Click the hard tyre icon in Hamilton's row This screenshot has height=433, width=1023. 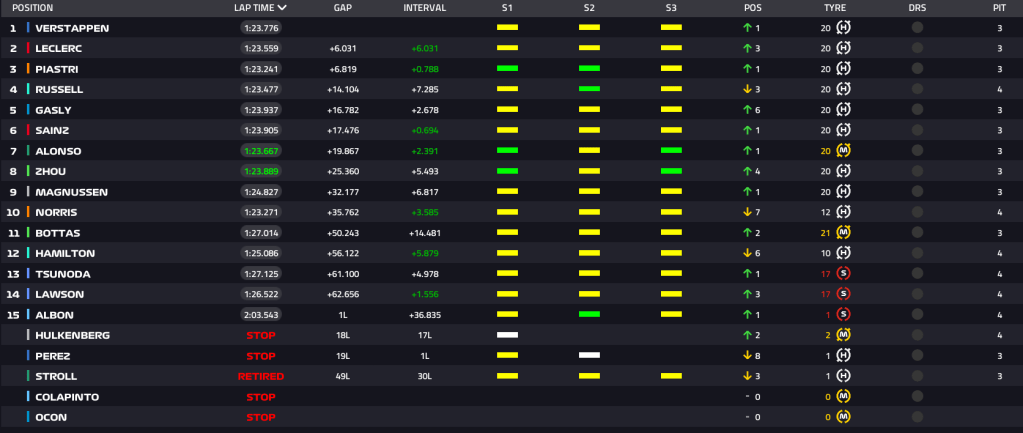point(843,253)
